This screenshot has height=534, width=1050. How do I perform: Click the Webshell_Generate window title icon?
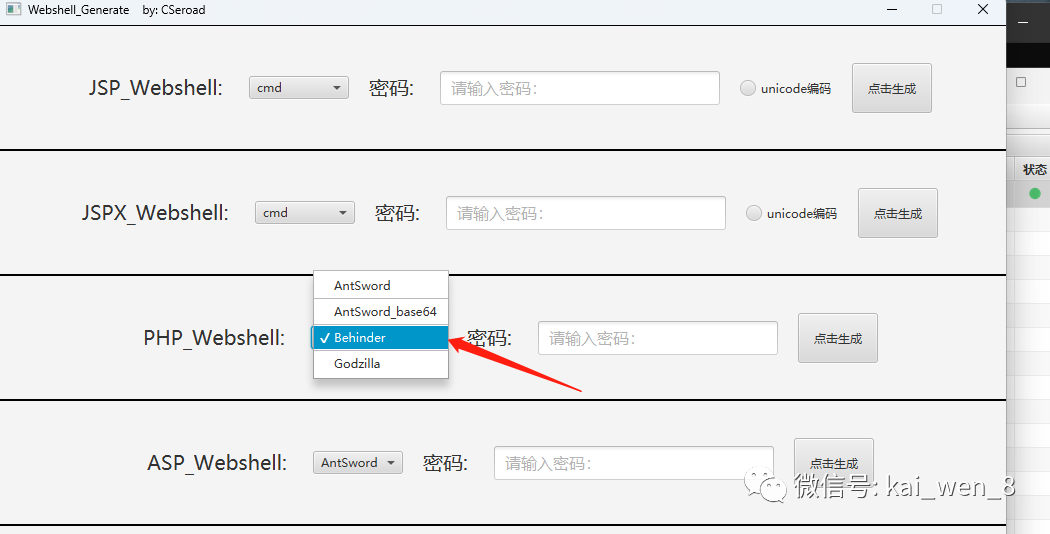pos(13,9)
